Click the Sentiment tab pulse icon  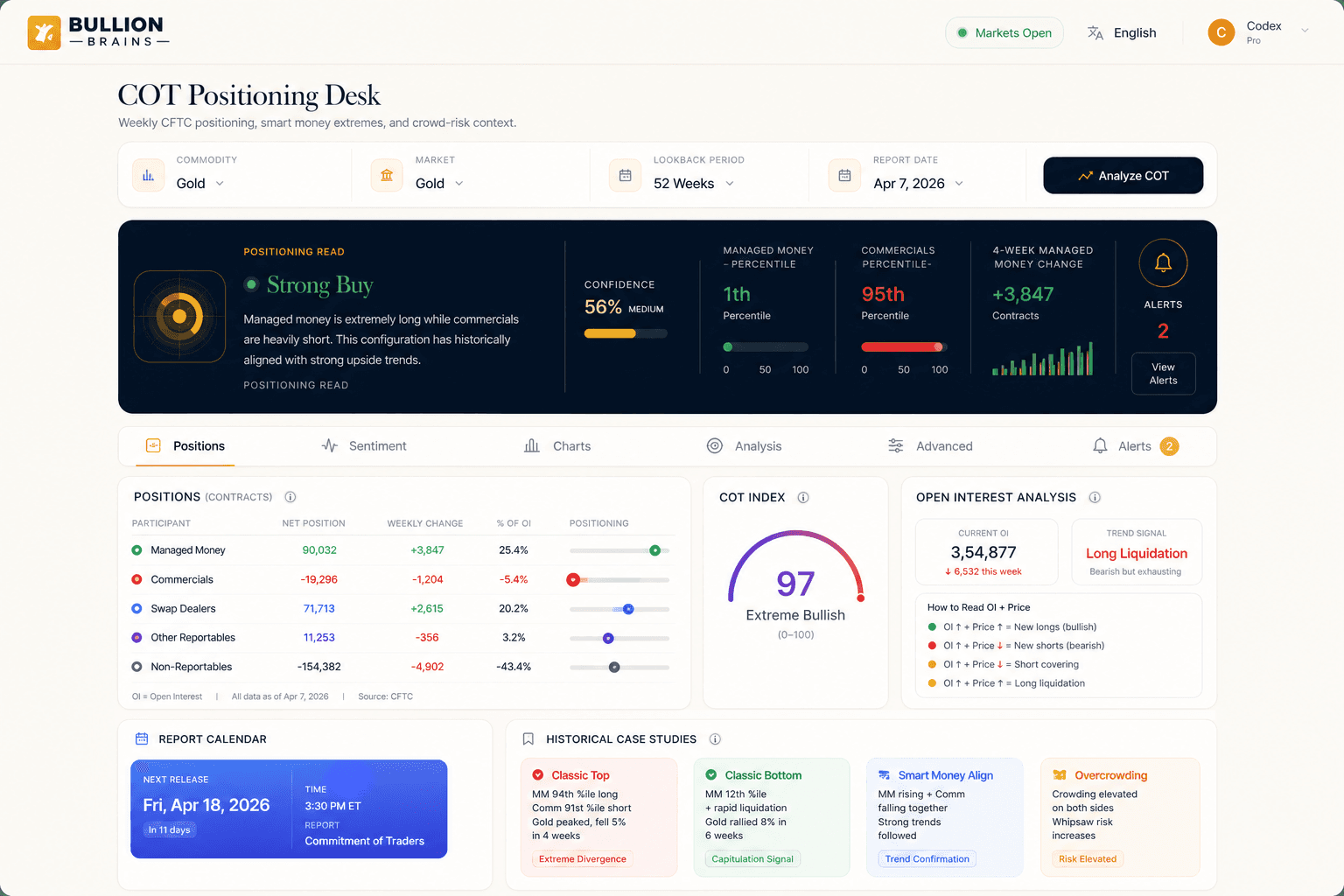[330, 445]
